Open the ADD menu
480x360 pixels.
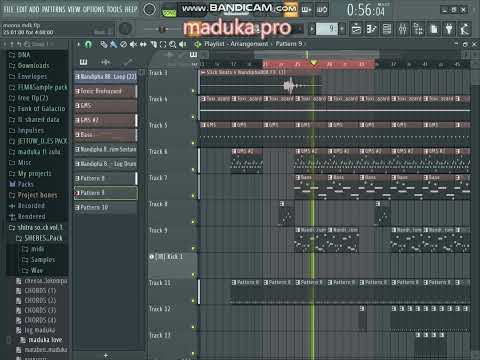pos(34,10)
